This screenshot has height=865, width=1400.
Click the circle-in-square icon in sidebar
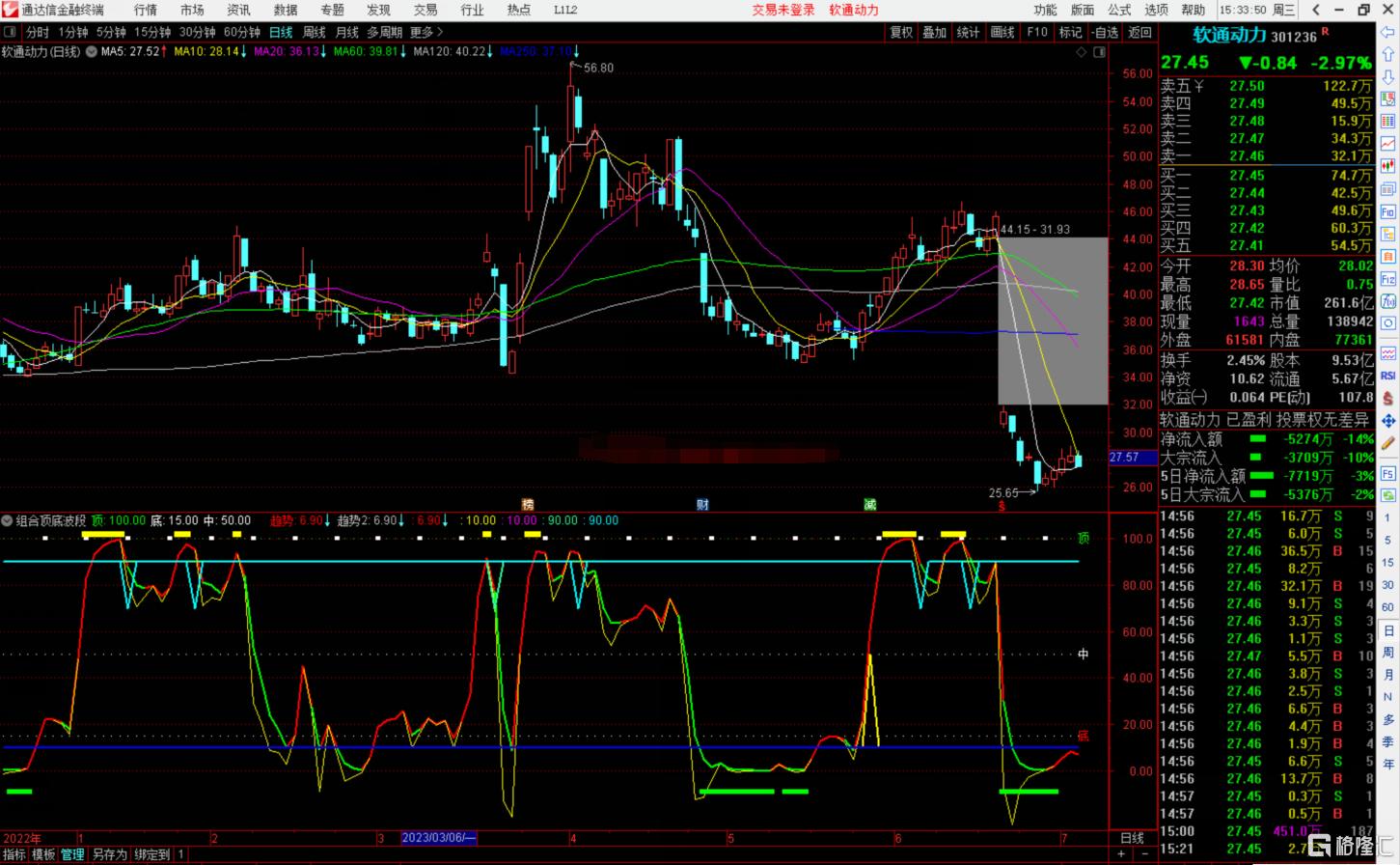tap(1388, 323)
